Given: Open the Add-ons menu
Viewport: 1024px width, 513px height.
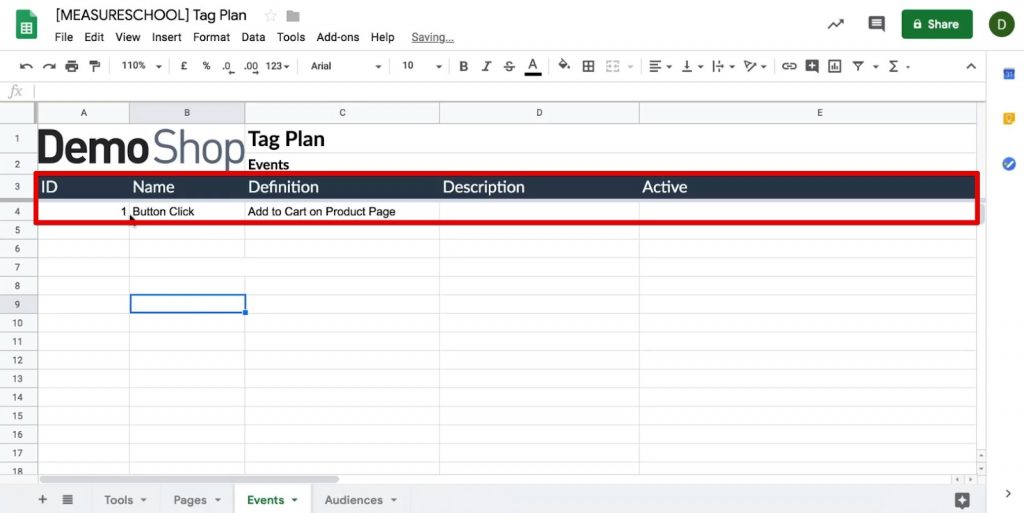Looking at the screenshot, I should [x=338, y=37].
